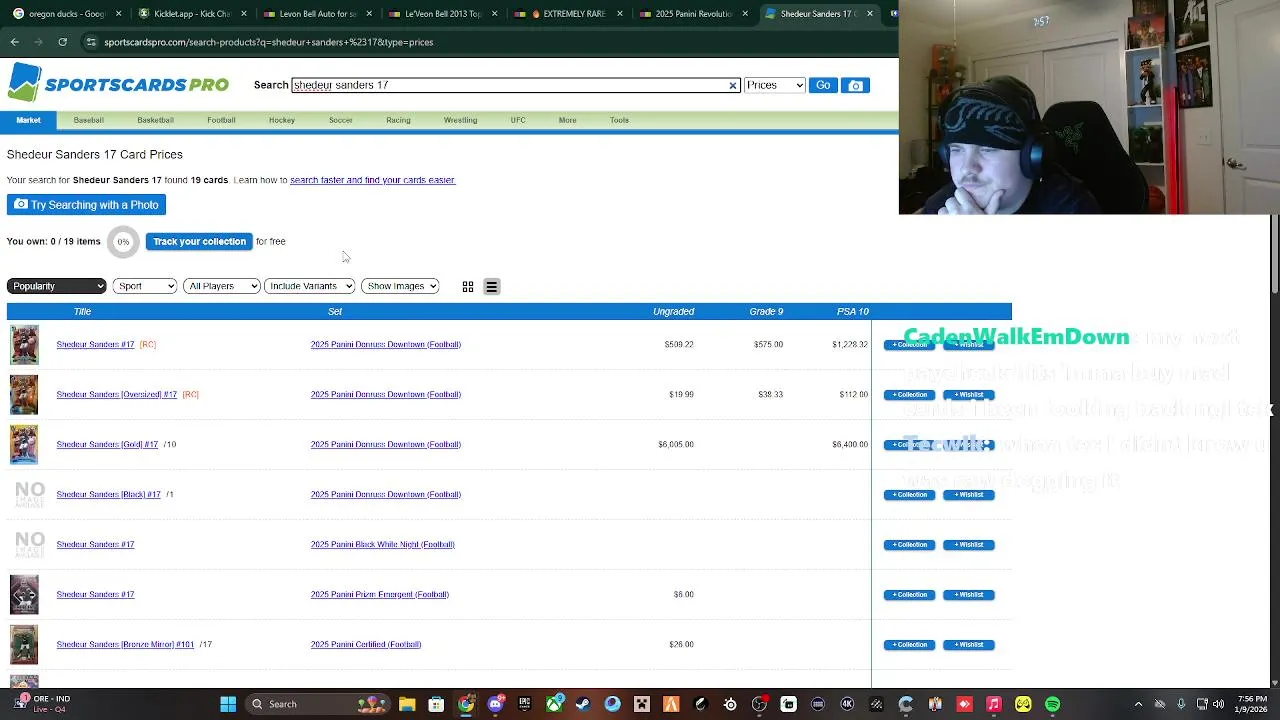Open the Football menu
This screenshot has height=720, width=1280.
click(221, 120)
